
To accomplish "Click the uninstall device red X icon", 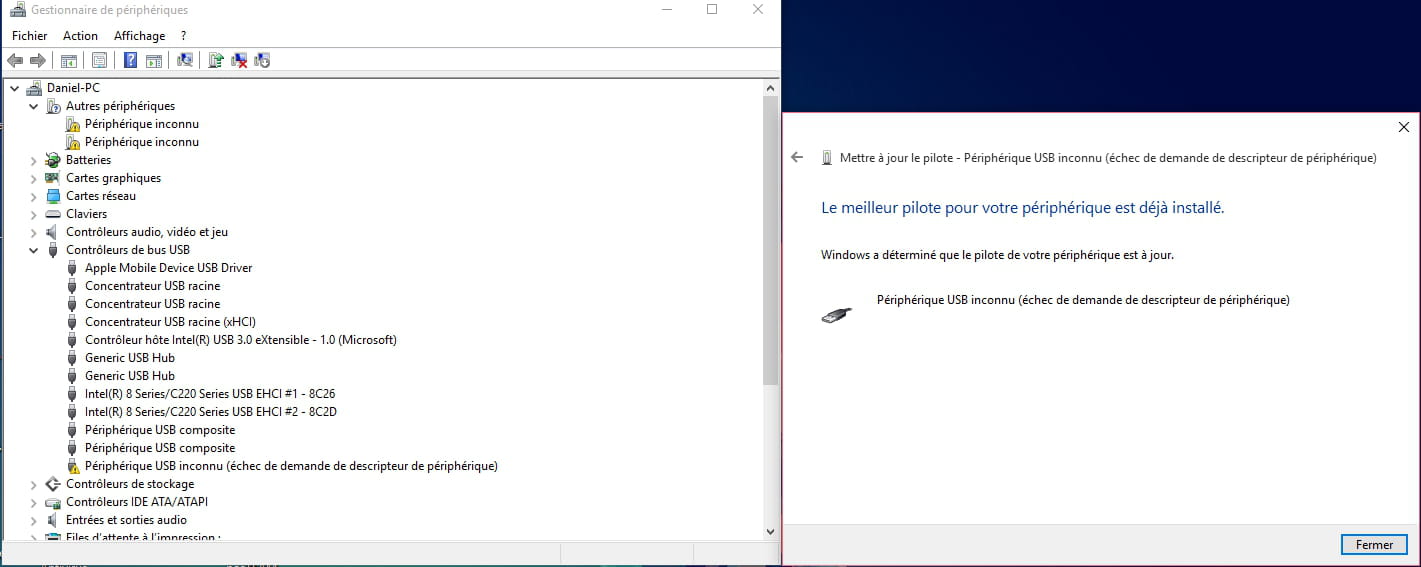I will tap(239, 60).
